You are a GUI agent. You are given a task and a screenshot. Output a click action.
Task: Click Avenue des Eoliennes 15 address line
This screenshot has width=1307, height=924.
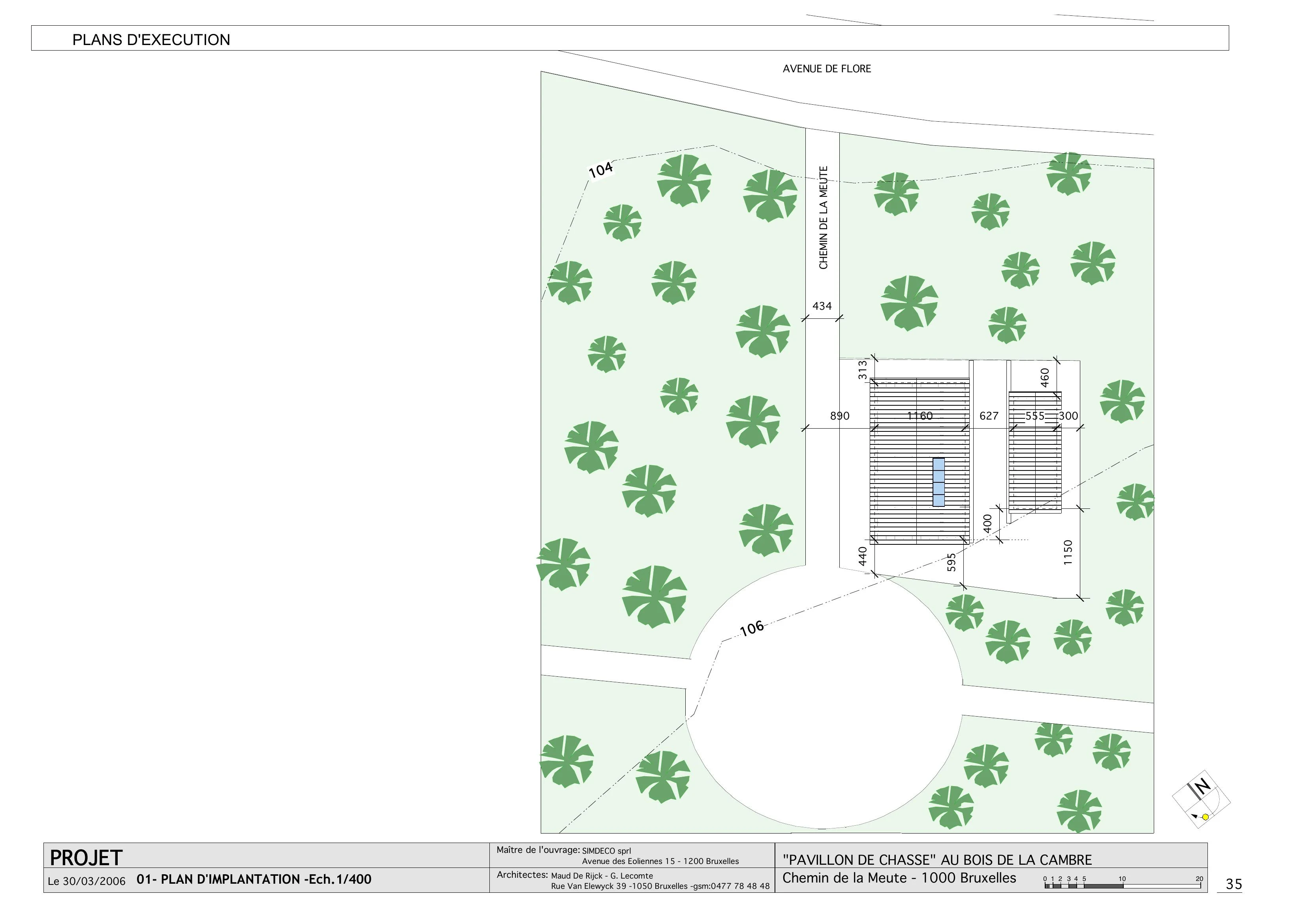click(660, 861)
